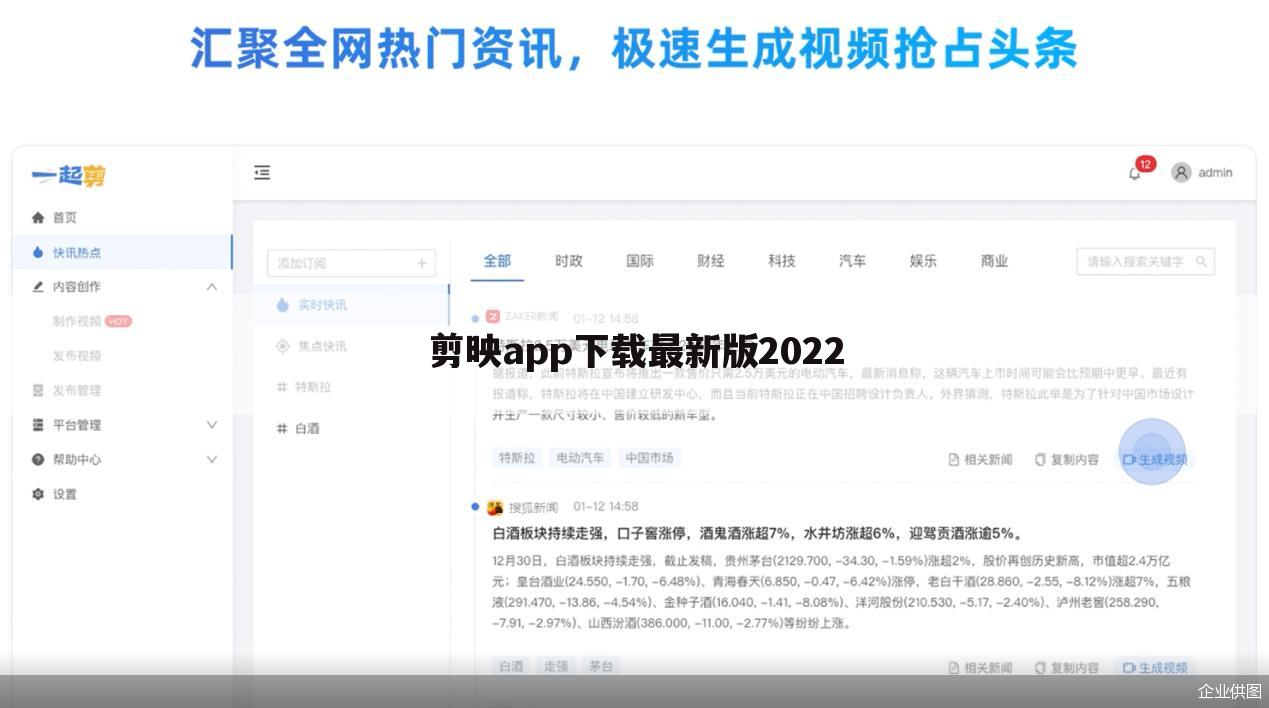Open the 发布管理 sidebar icon
The height and width of the screenshot is (708, 1269).
[38, 390]
